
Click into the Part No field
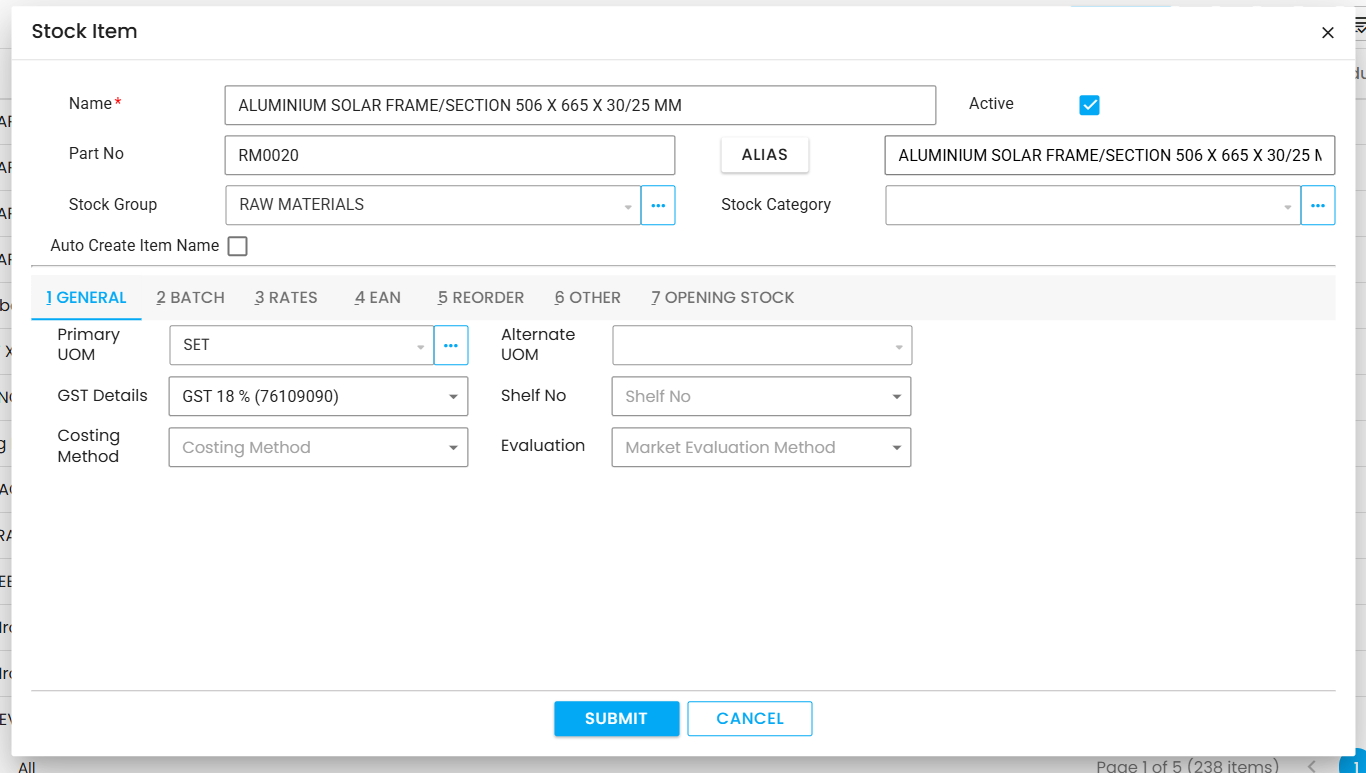click(x=450, y=155)
